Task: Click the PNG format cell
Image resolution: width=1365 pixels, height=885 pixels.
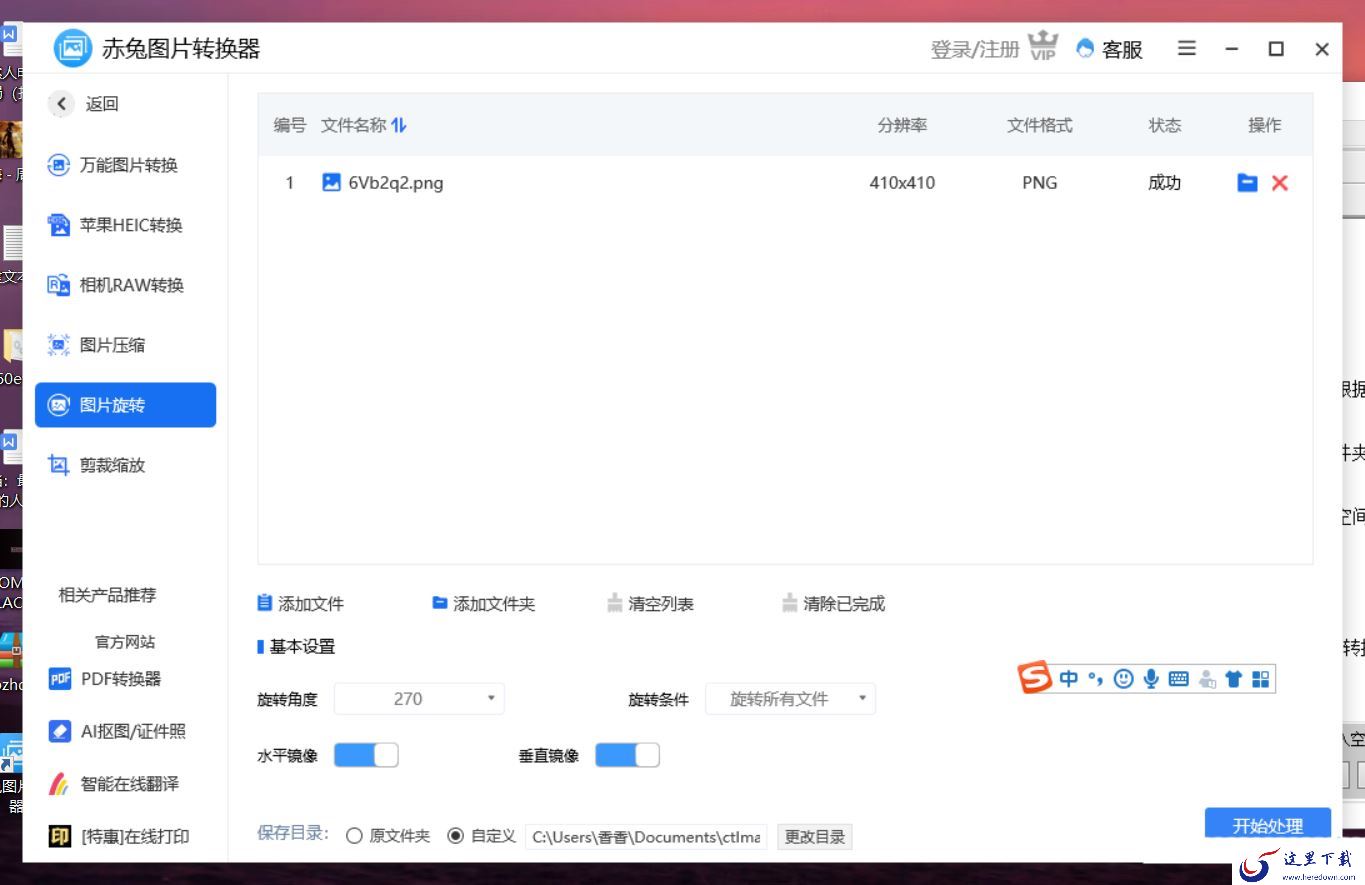Action: pyautogui.click(x=1040, y=183)
